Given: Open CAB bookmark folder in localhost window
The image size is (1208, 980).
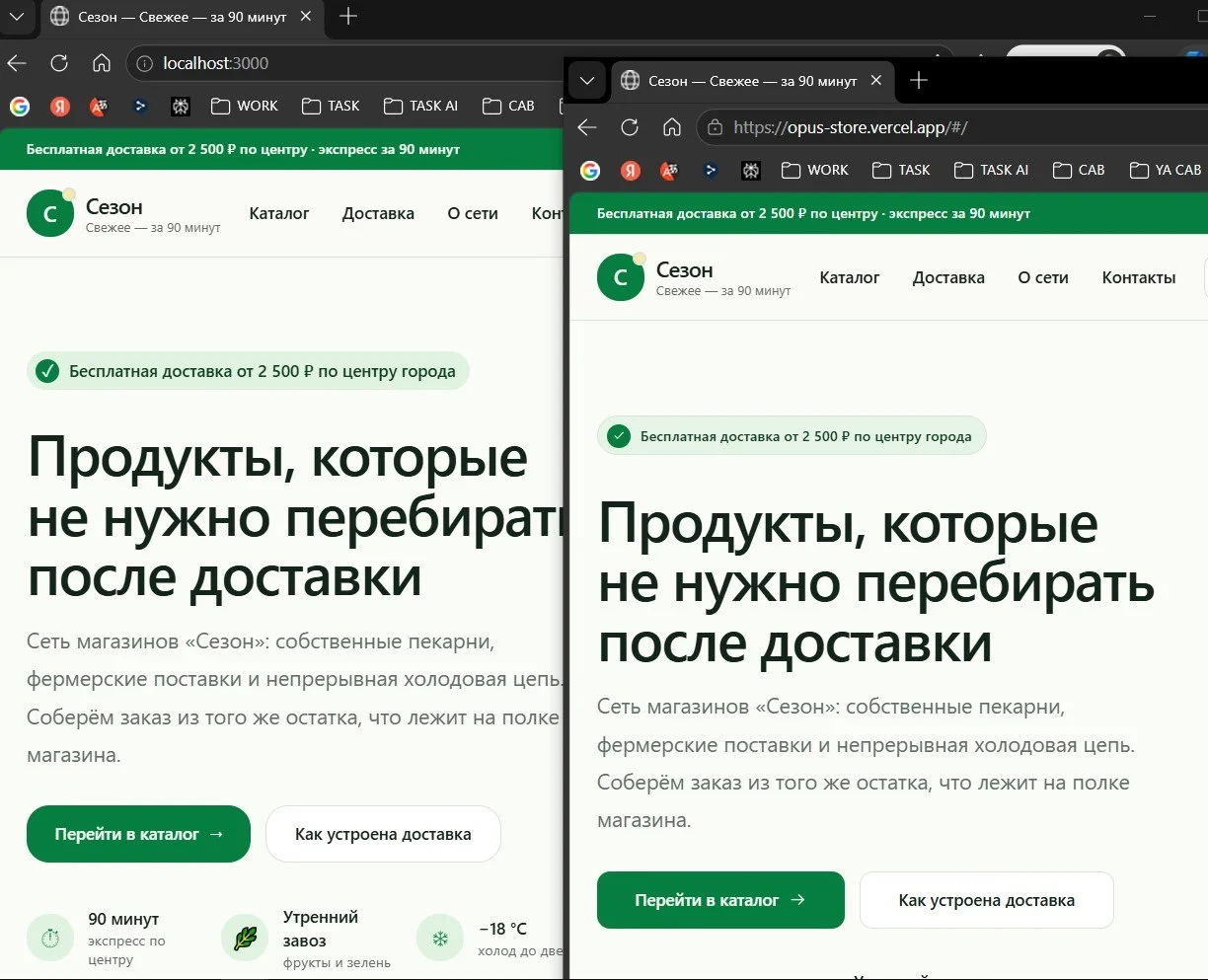Looking at the screenshot, I should click(x=509, y=106).
